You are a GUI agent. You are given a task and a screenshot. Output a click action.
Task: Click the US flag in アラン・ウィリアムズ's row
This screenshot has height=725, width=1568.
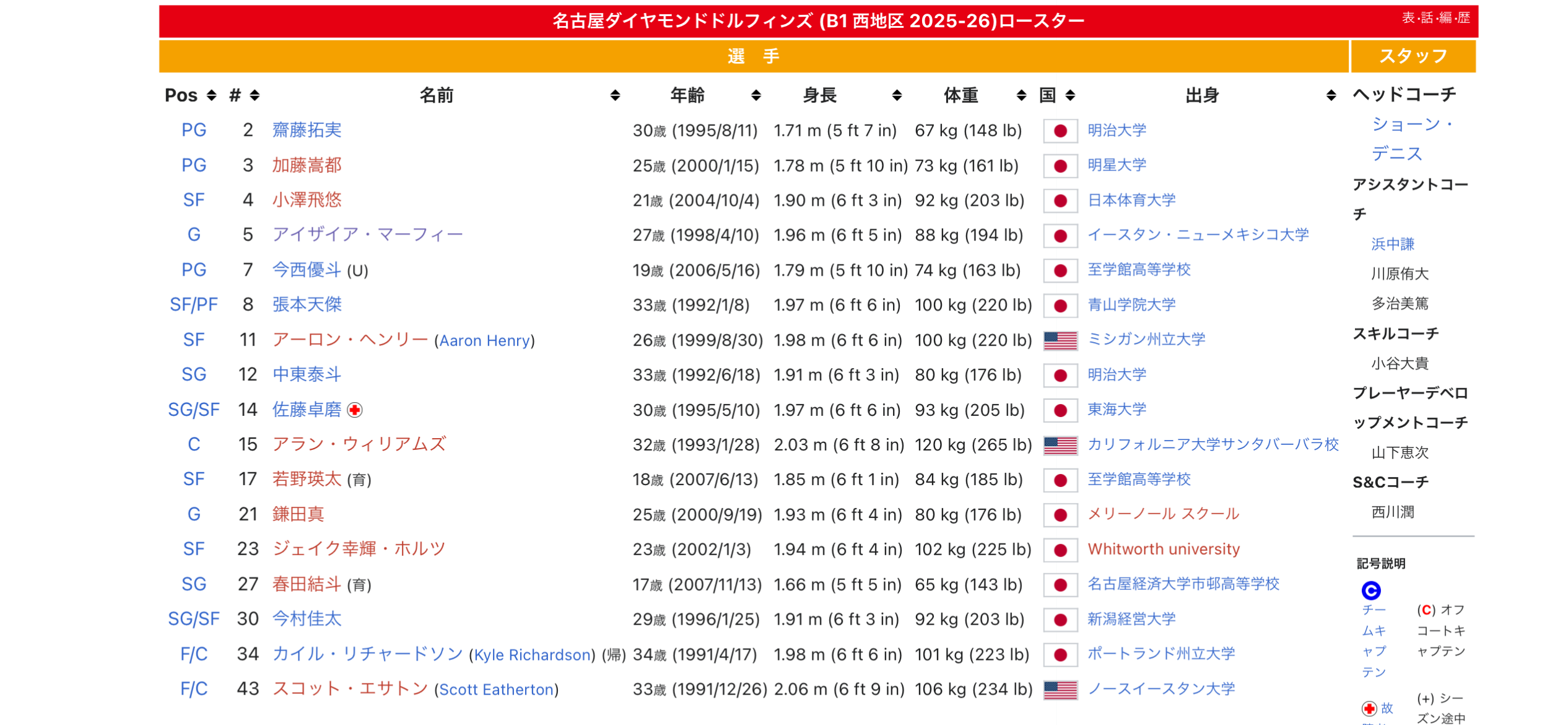1060,445
